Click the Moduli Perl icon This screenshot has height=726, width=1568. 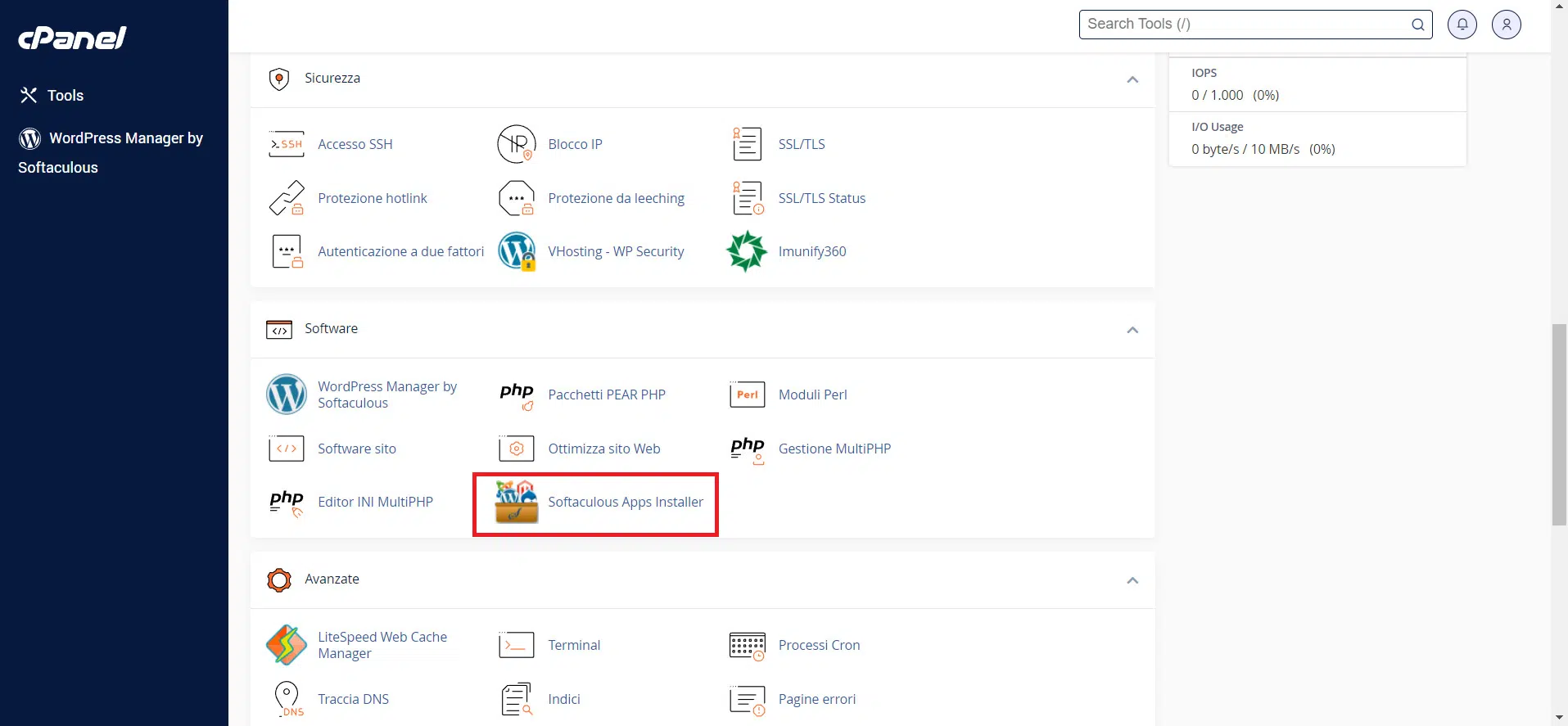pos(747,395)
